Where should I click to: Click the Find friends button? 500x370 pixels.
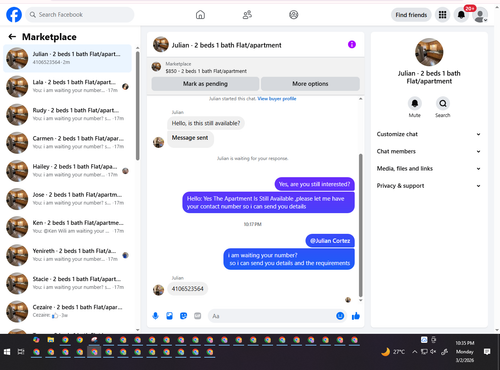point(411,15)
